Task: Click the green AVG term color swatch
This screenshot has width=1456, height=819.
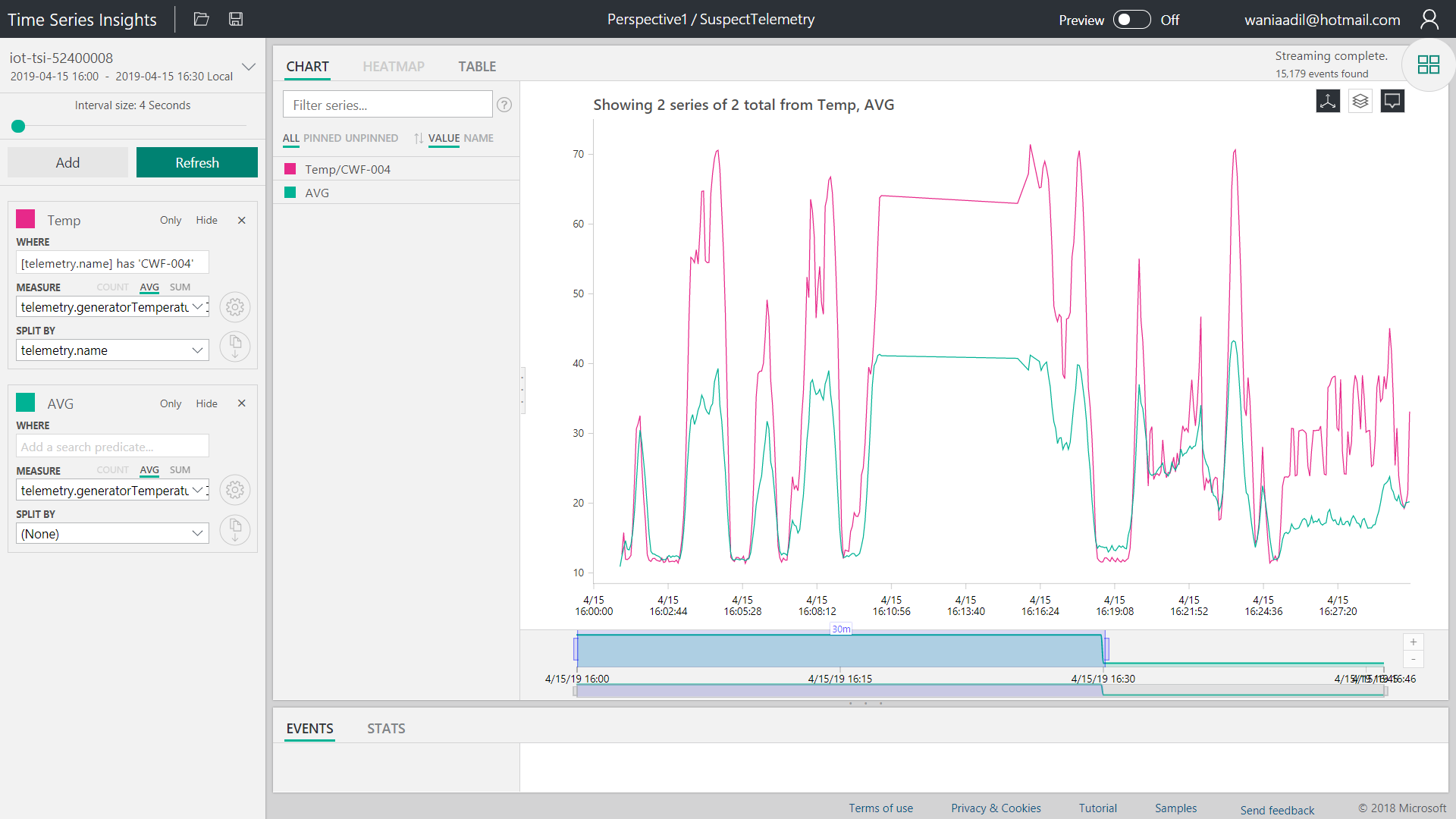Action: [26, 403]
